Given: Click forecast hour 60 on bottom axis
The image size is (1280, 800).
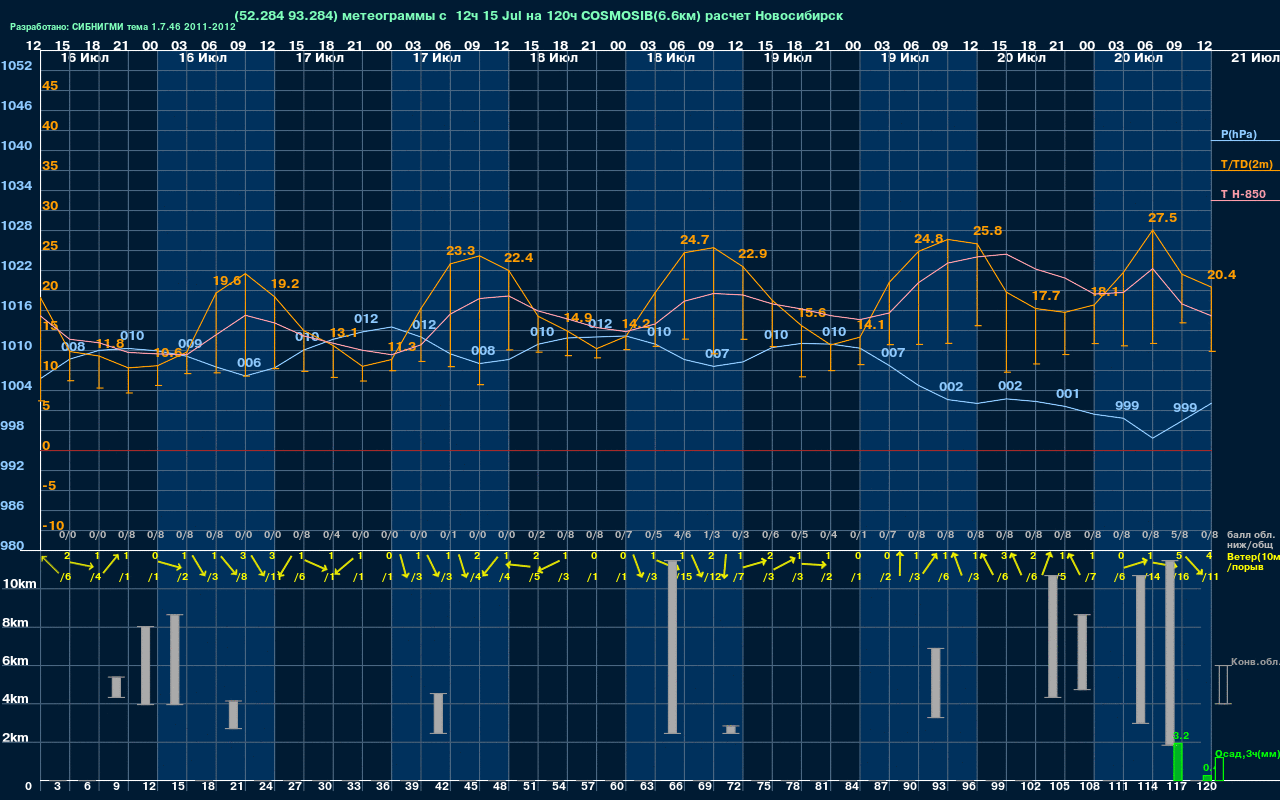Looking at the screenshot, I should pyautogui.click(x=617, y=788).
